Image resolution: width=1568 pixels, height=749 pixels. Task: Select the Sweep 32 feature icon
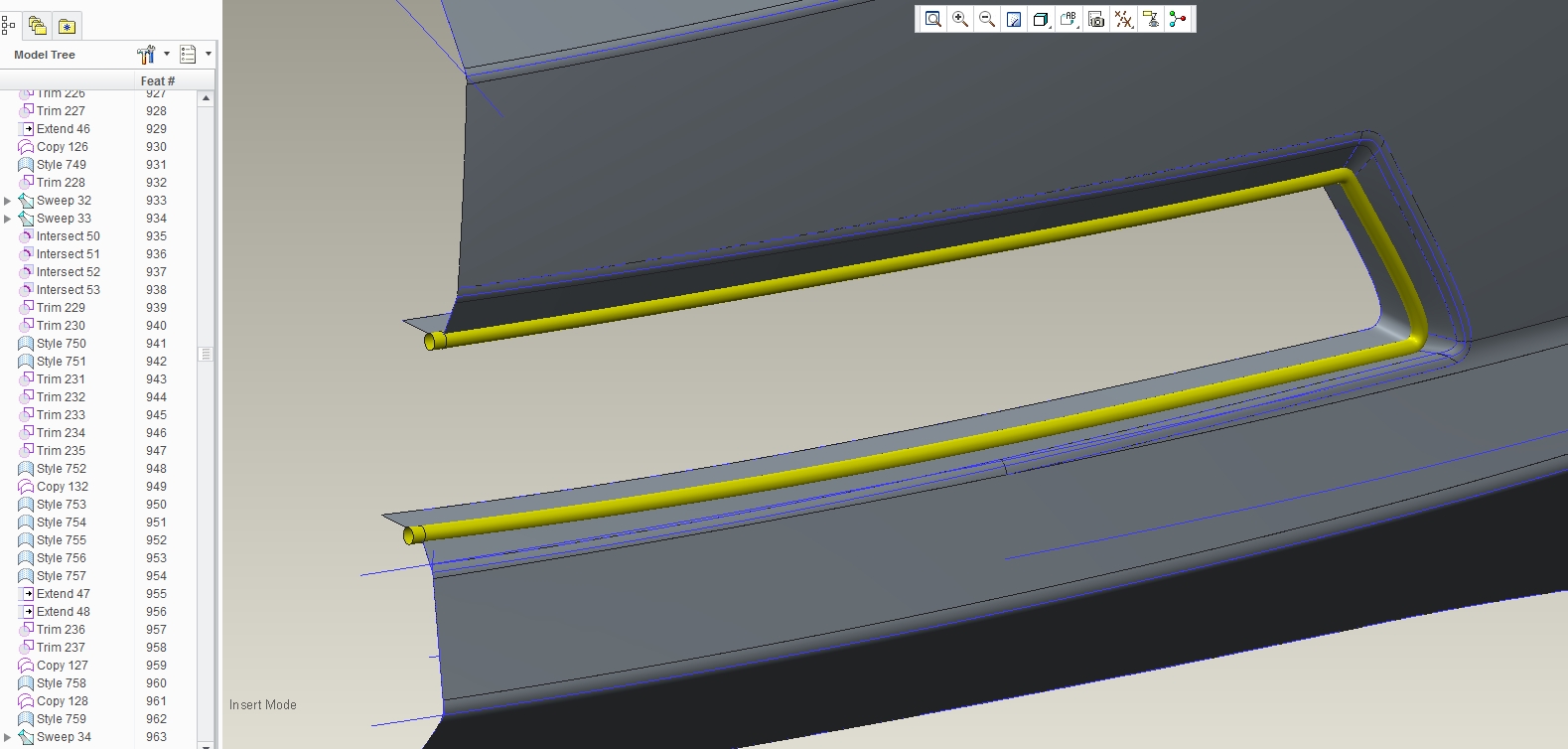click(x=27, y=201)
